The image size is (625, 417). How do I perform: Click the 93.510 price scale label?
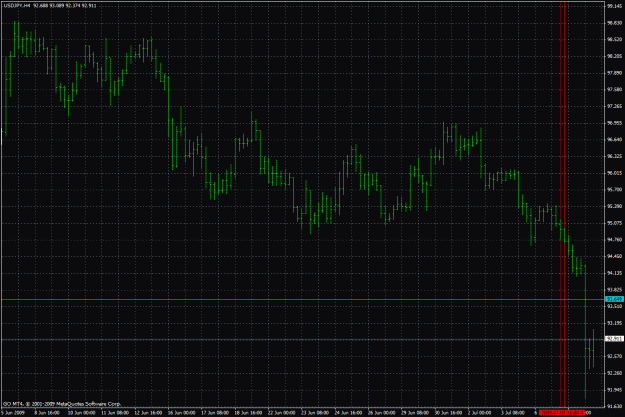pos(614,306)
